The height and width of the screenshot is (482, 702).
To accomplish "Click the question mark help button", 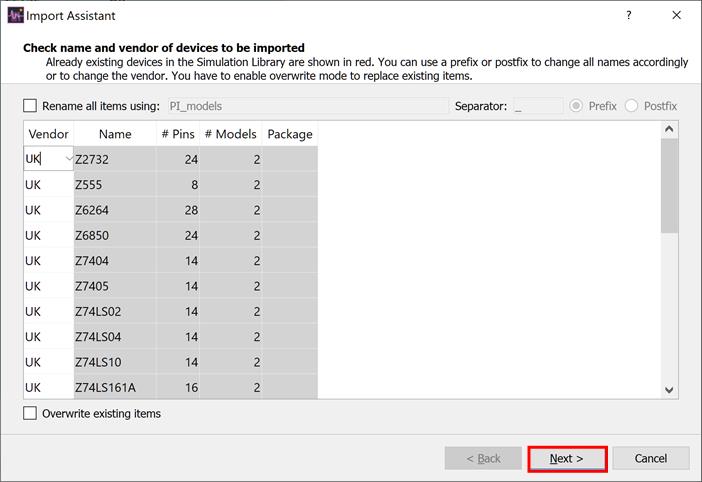I will (x=628, y=15).
